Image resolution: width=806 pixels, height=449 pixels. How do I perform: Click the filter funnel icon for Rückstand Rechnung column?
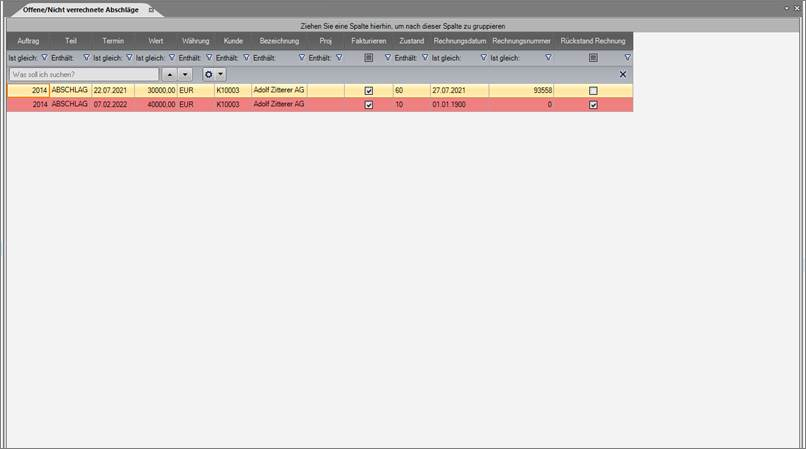tap(627, 58)
